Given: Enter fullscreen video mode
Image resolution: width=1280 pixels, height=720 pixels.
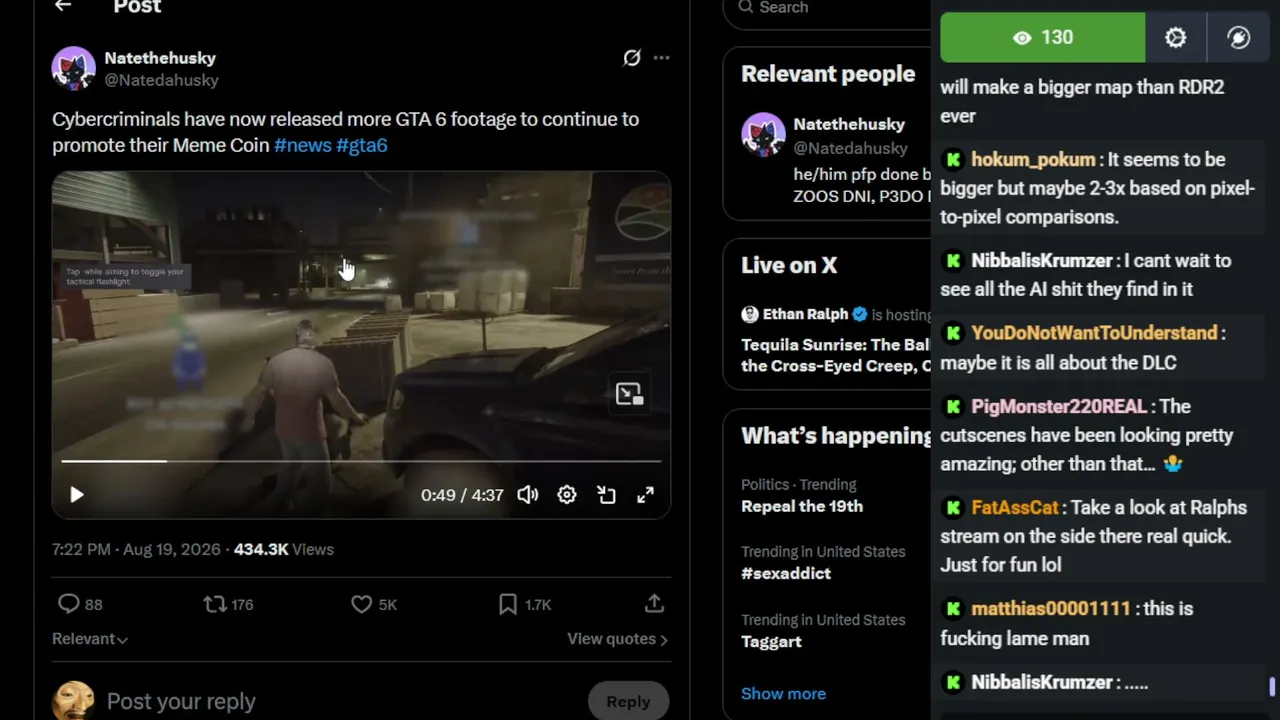Looking at the screenshot, I should pyautogui.click(x=646, y=494).
